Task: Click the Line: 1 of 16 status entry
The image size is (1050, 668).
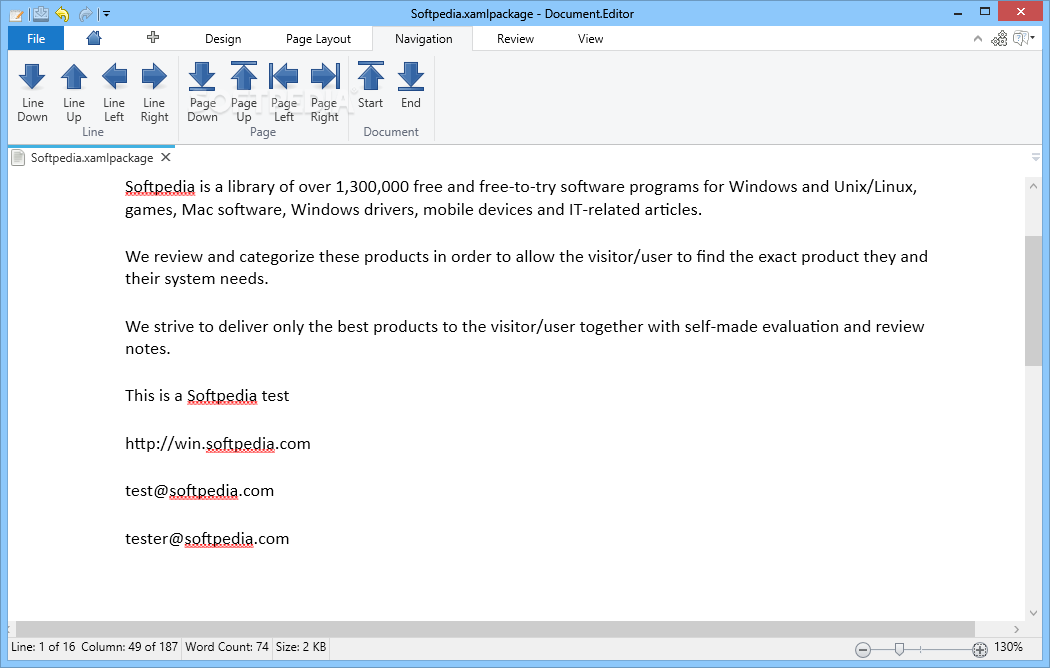Action: [x=43, y=647]
